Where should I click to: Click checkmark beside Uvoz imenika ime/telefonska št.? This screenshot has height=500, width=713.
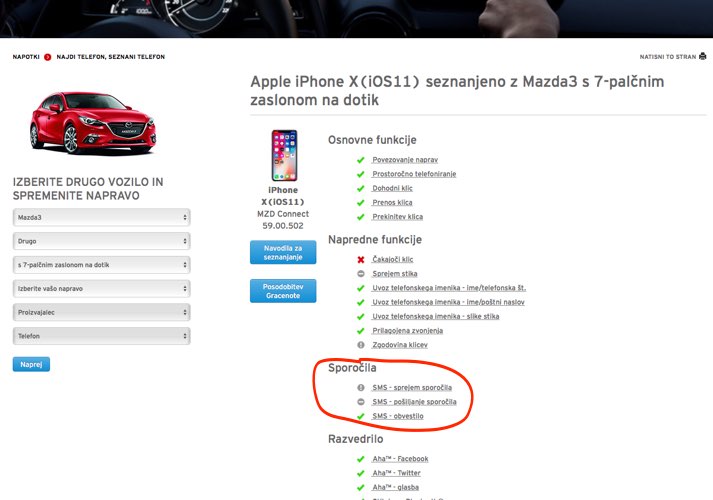pos(361,288)
